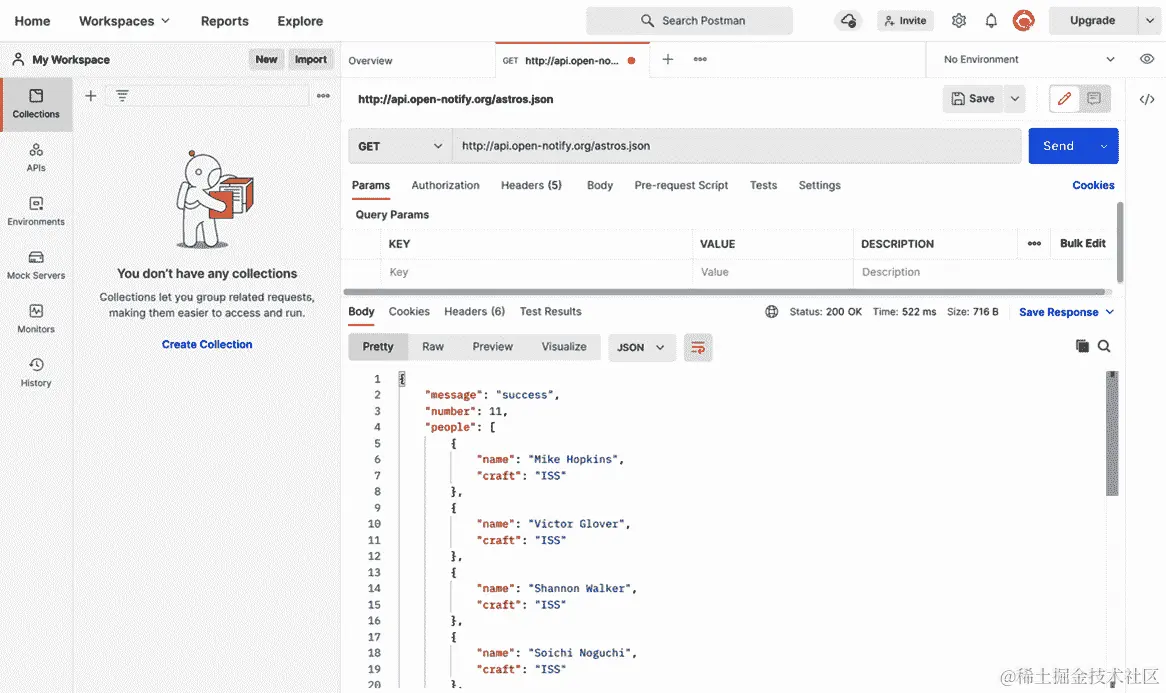Viewport: 1166px width, 693px height.
Task: Click the Bulk Edit link
Action: pyautogui.click(x=1083, y=243)
